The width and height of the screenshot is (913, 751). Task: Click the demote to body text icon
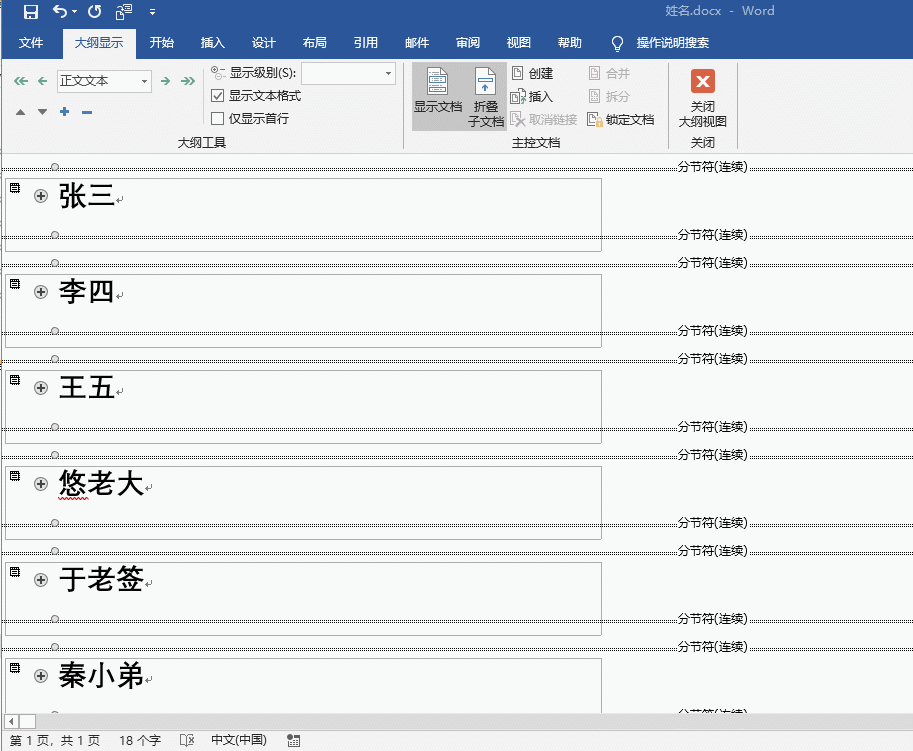click(x=188, y=81)
